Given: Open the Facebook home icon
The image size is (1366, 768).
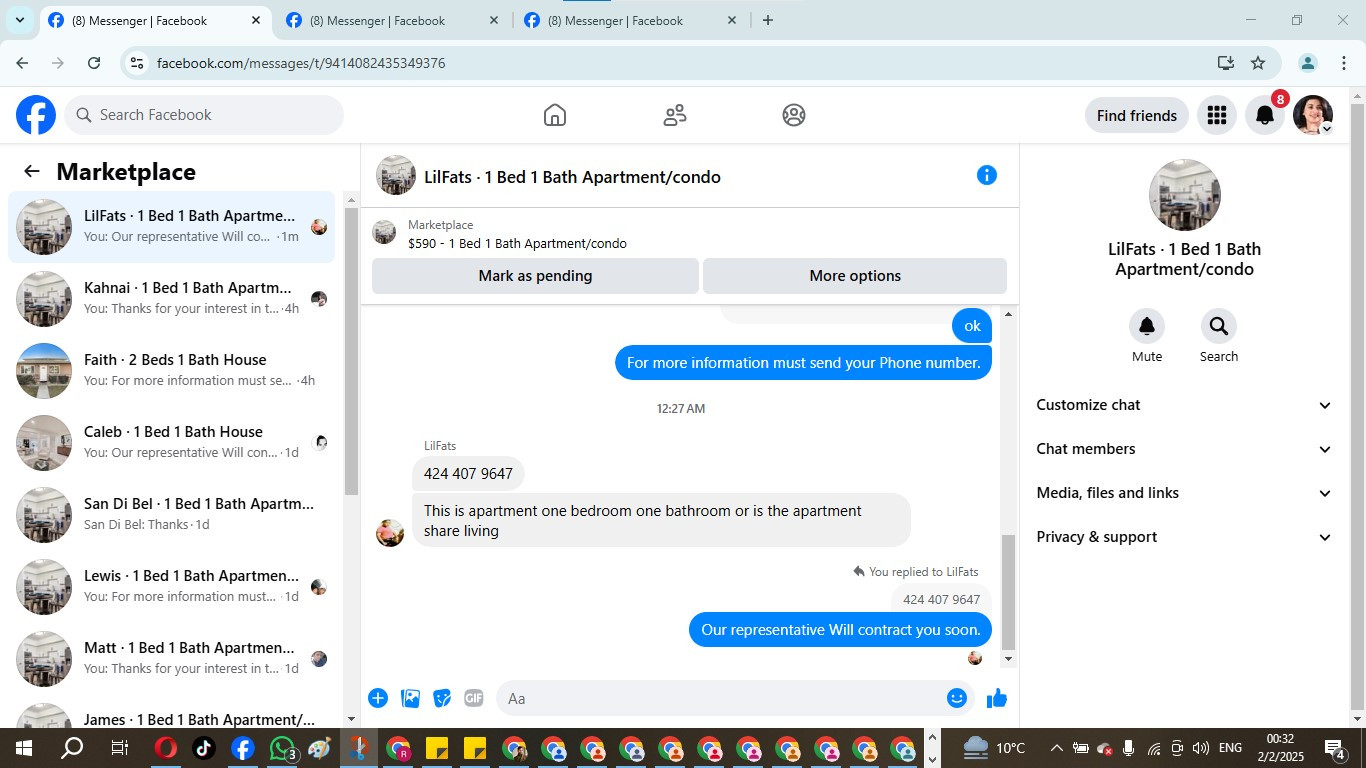Looking at the screenshot, I should [x=555, y=115].
